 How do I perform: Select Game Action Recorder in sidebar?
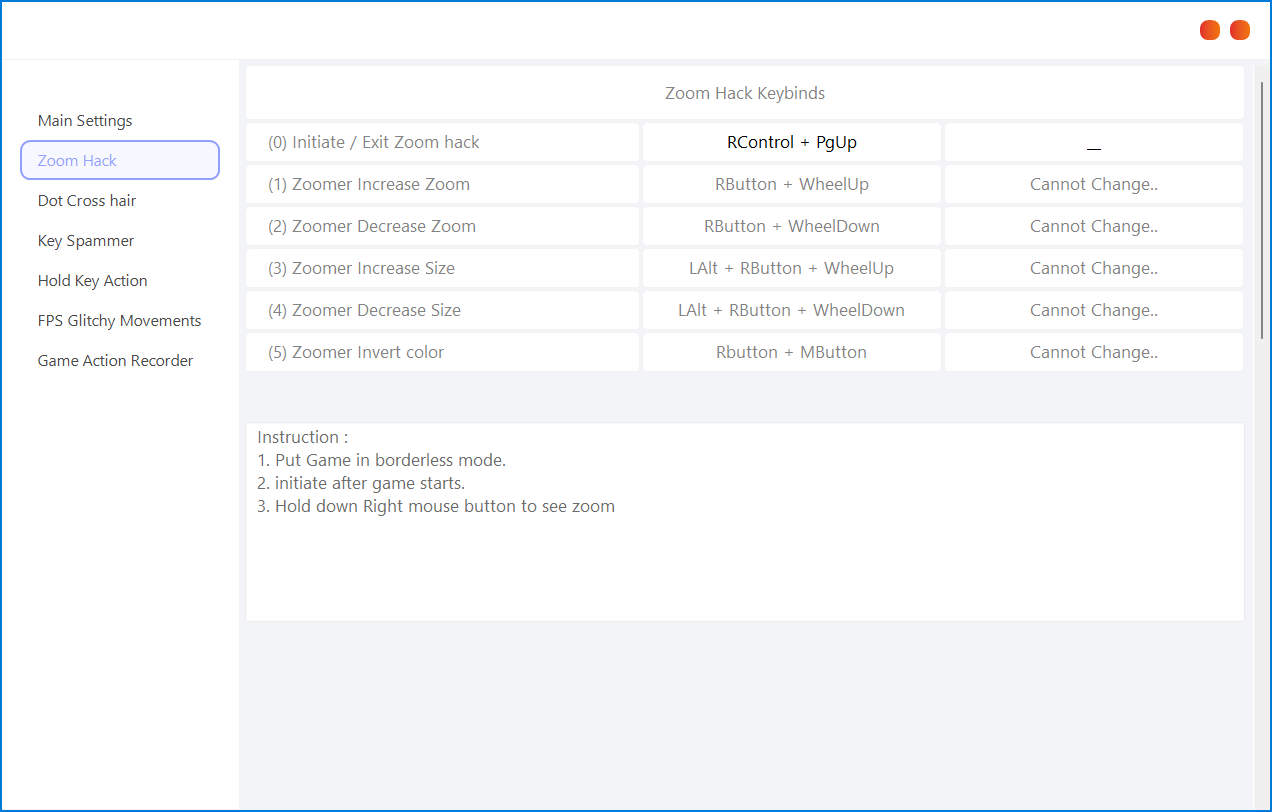coord(115,361)
